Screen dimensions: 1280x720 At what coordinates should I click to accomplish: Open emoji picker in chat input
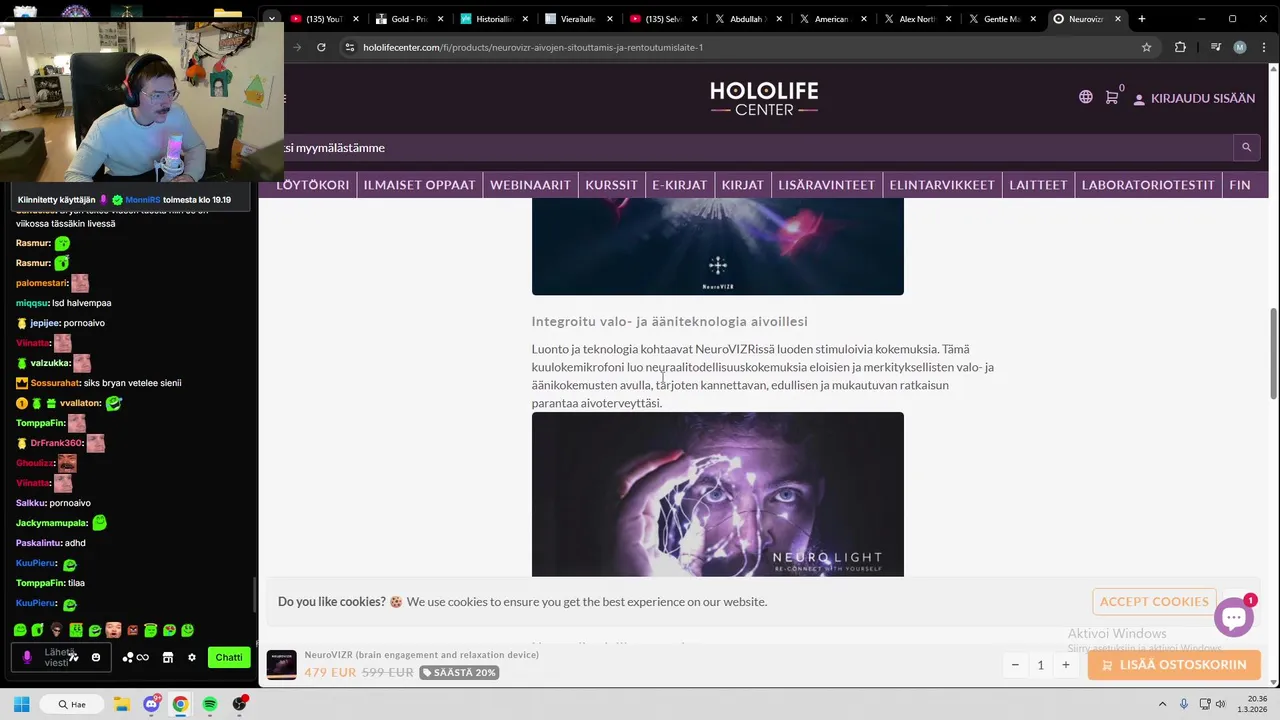click(x=96, y=657)
